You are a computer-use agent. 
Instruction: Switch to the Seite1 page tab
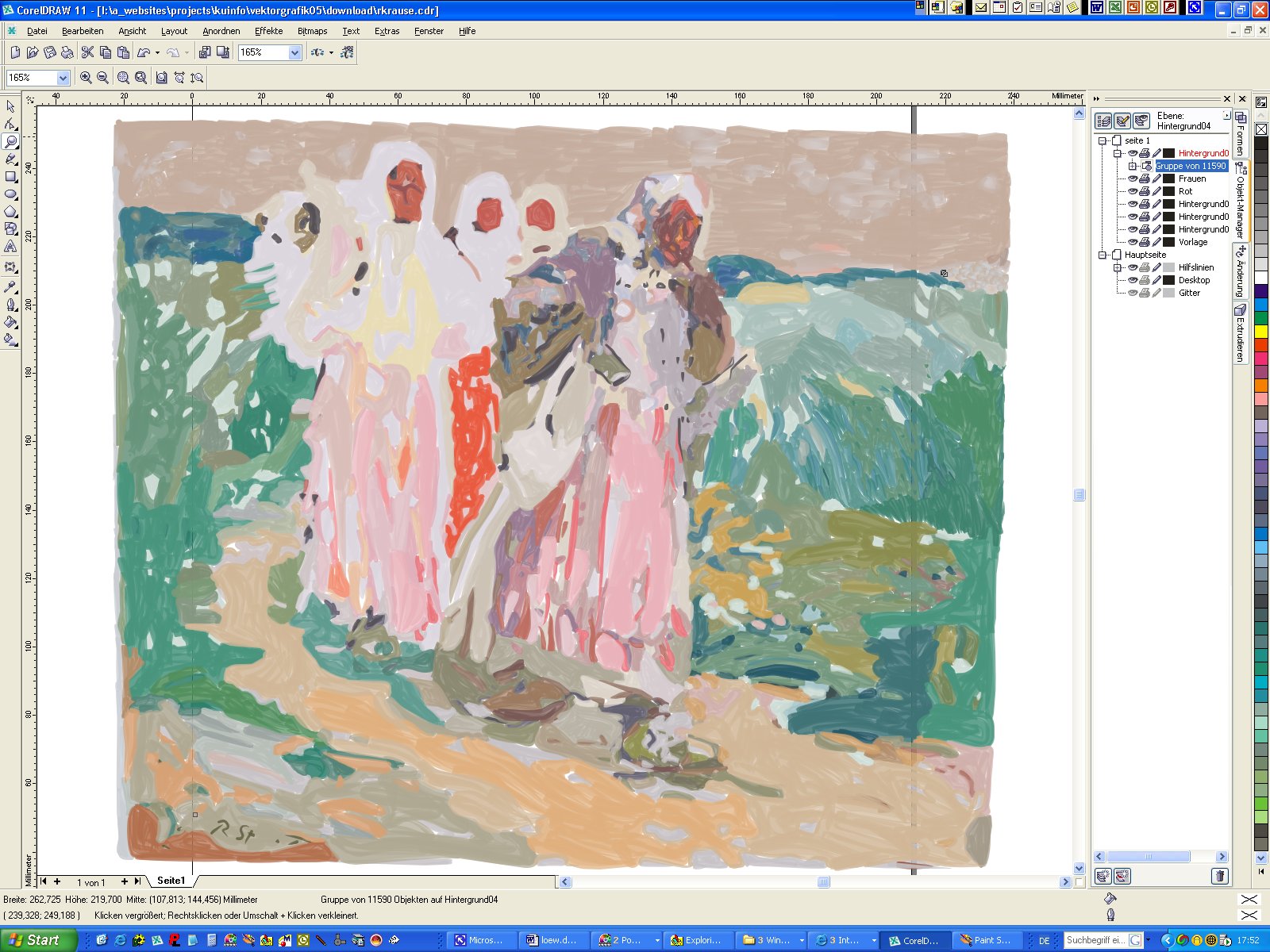point(171,881)
